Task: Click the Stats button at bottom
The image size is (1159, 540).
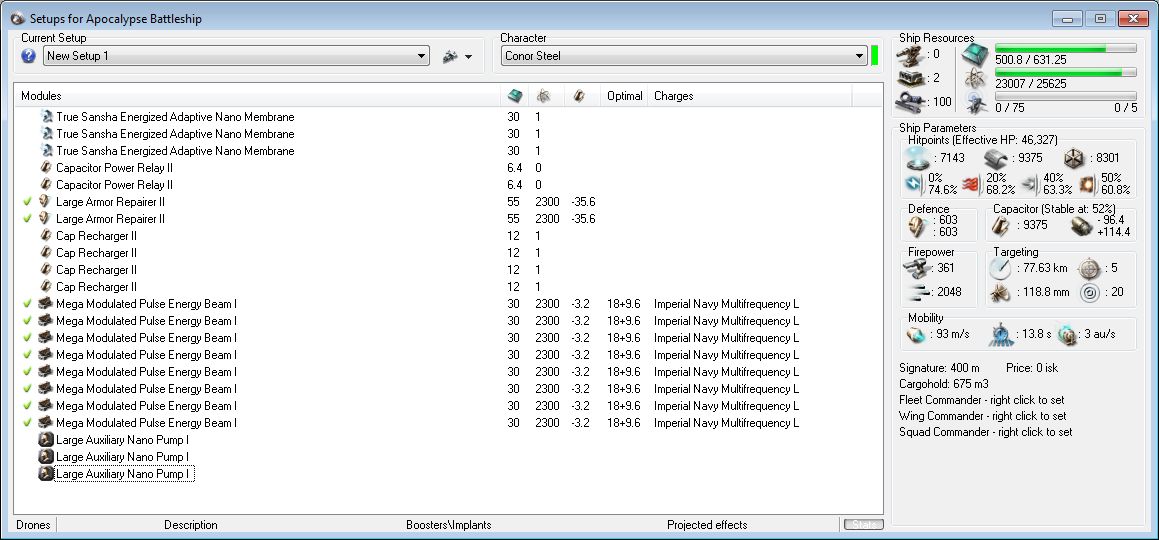Action: (863, 524)
